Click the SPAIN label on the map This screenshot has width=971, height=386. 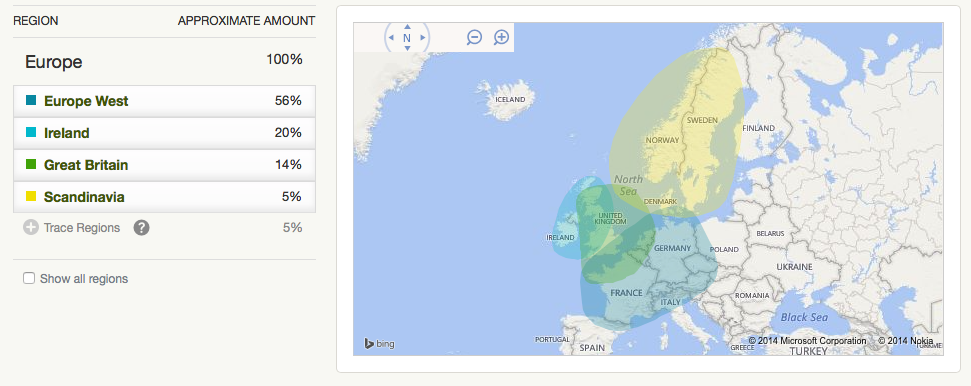[x=592, y=348]
